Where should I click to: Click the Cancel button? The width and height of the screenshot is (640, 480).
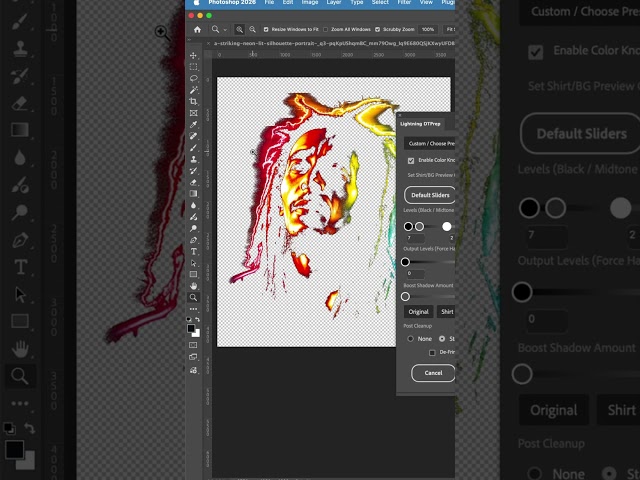point(433,373)
